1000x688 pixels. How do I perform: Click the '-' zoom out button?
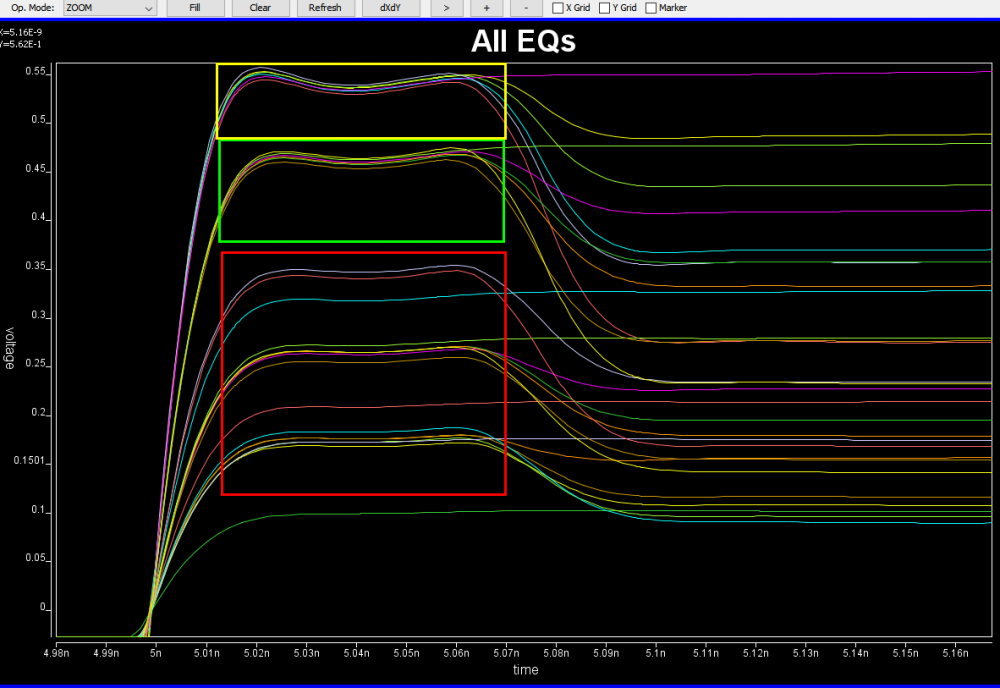[x=526, y=8]
